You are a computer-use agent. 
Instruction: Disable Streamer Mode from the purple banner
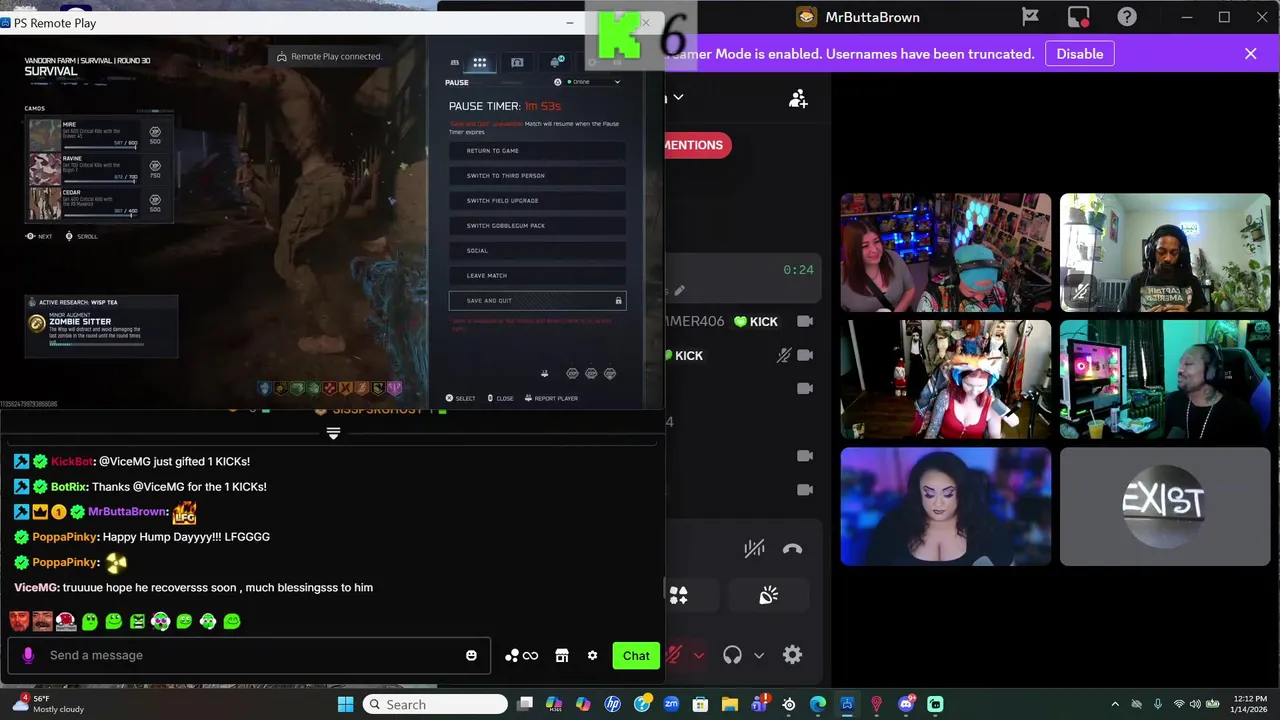point(1080,54)
